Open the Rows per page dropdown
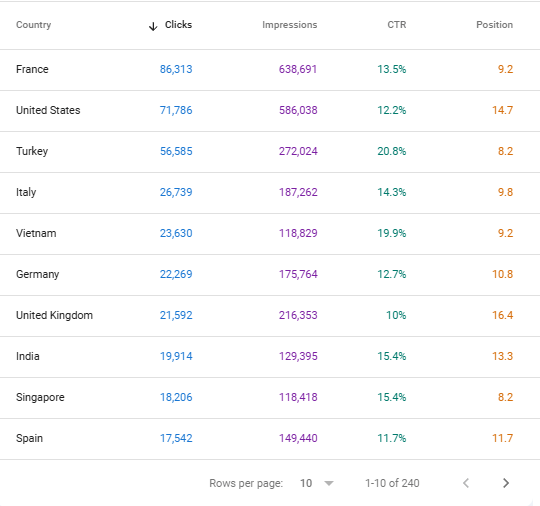The image size is (540, 506). (316, 483)
